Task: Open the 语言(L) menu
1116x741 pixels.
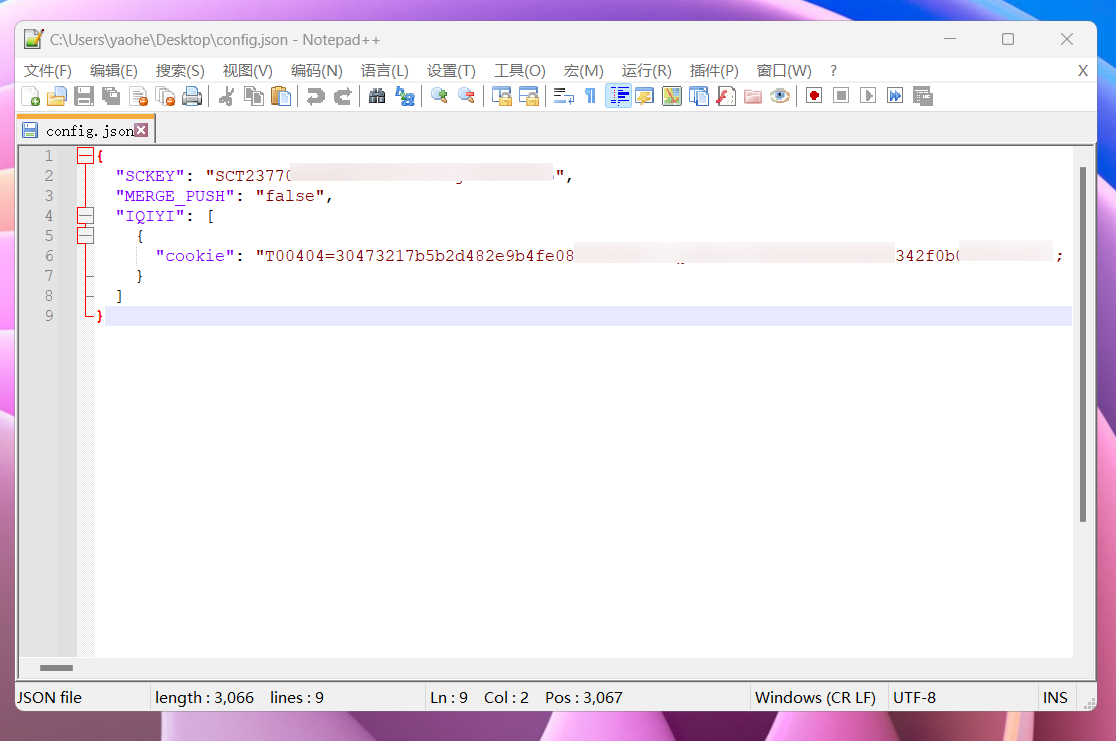Action: (384, 71)
